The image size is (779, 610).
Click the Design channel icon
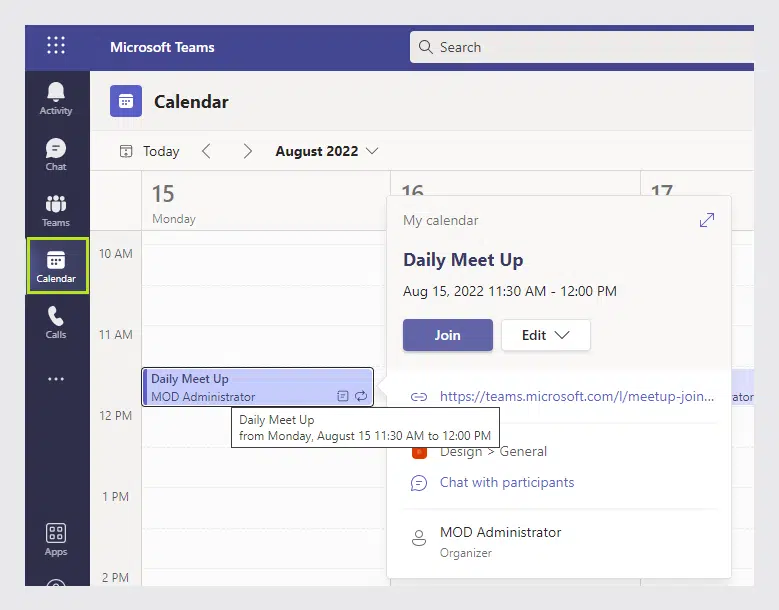click(x=419, y=453)
